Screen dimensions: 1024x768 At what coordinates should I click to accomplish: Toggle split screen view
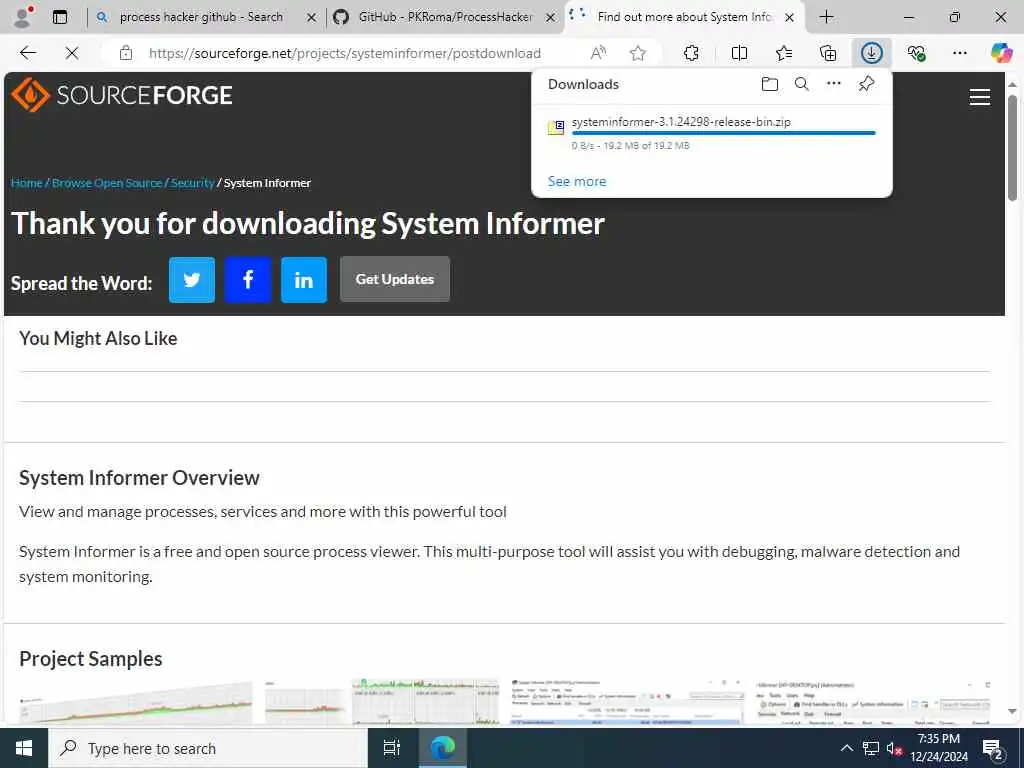coord(739,53)
